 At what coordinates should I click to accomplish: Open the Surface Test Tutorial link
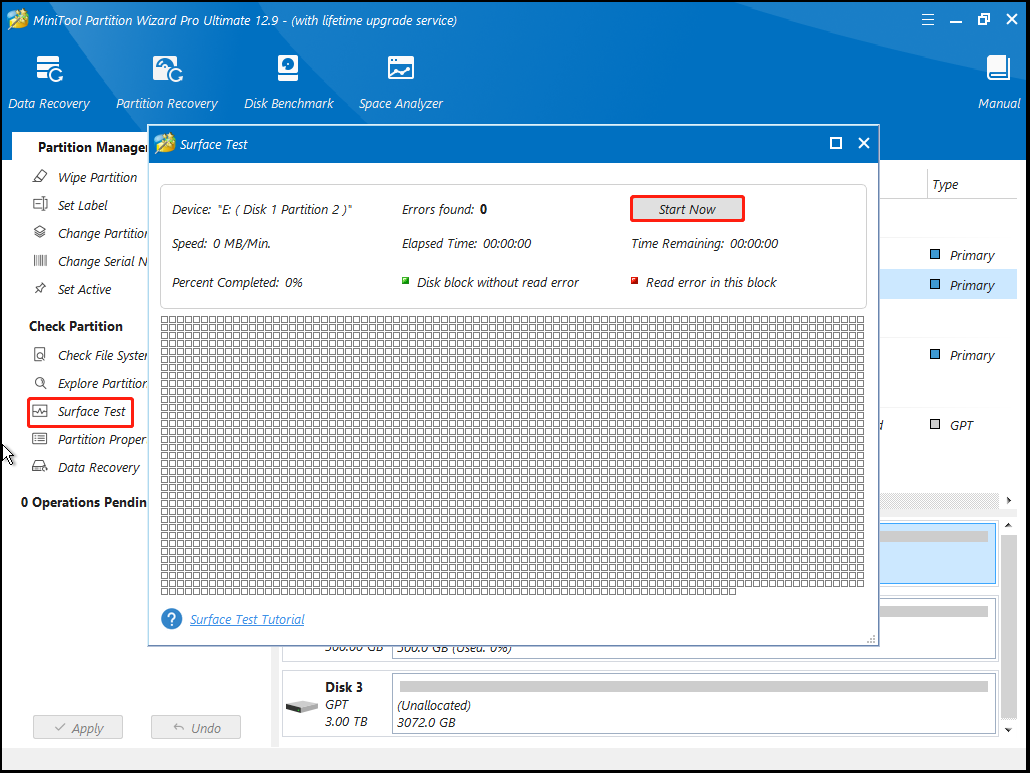point(247,619)
